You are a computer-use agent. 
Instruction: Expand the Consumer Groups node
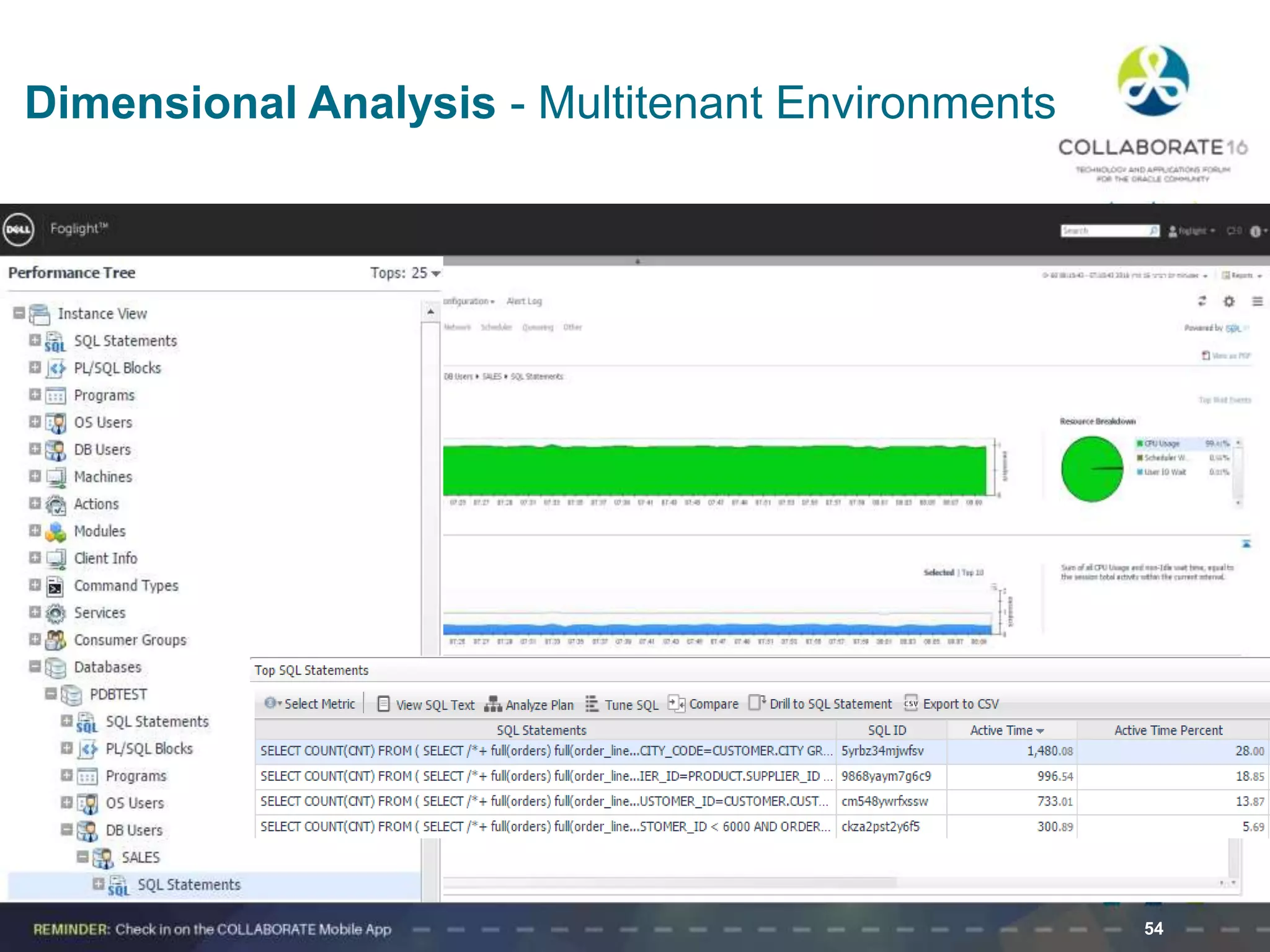(x=35, y=639)
